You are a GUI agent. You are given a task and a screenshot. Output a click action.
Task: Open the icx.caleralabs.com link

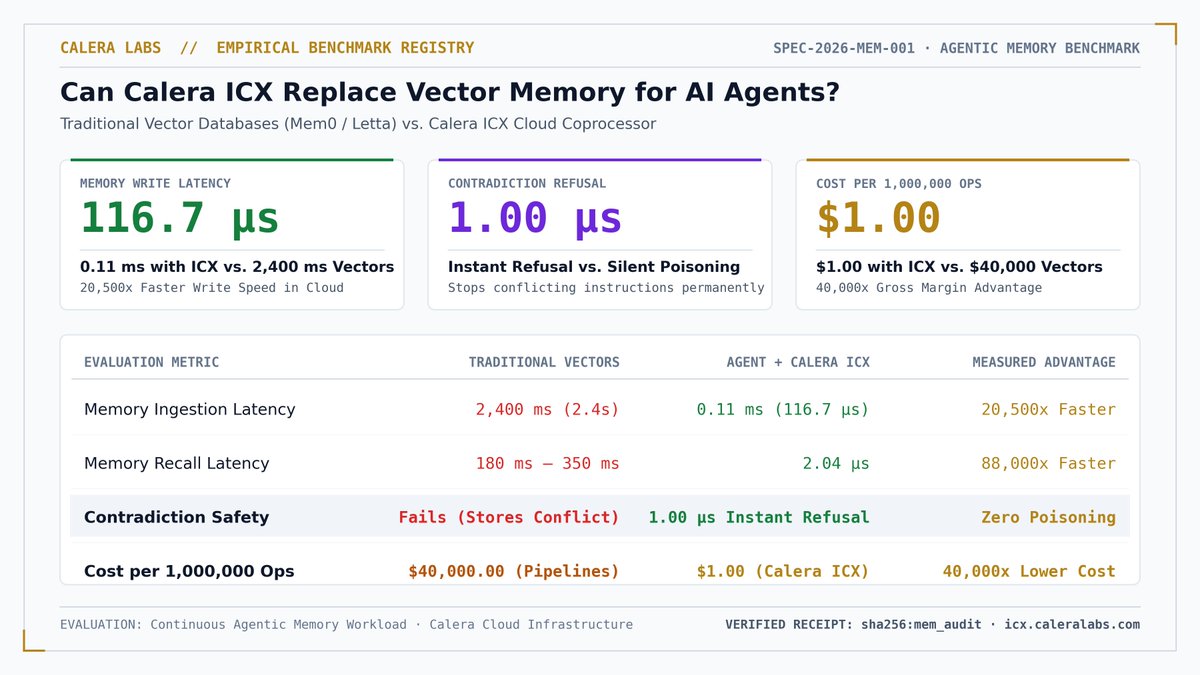click(1071, 625)
